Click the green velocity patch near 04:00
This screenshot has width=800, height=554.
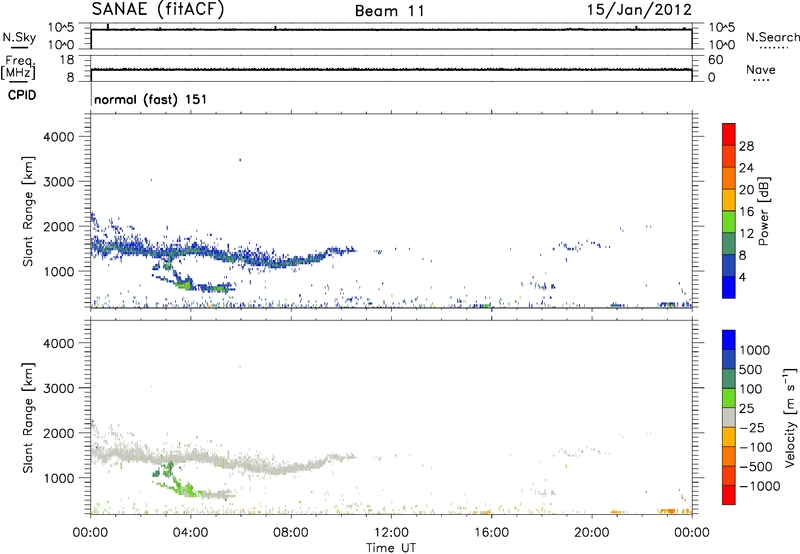click(x=186, y=489)
